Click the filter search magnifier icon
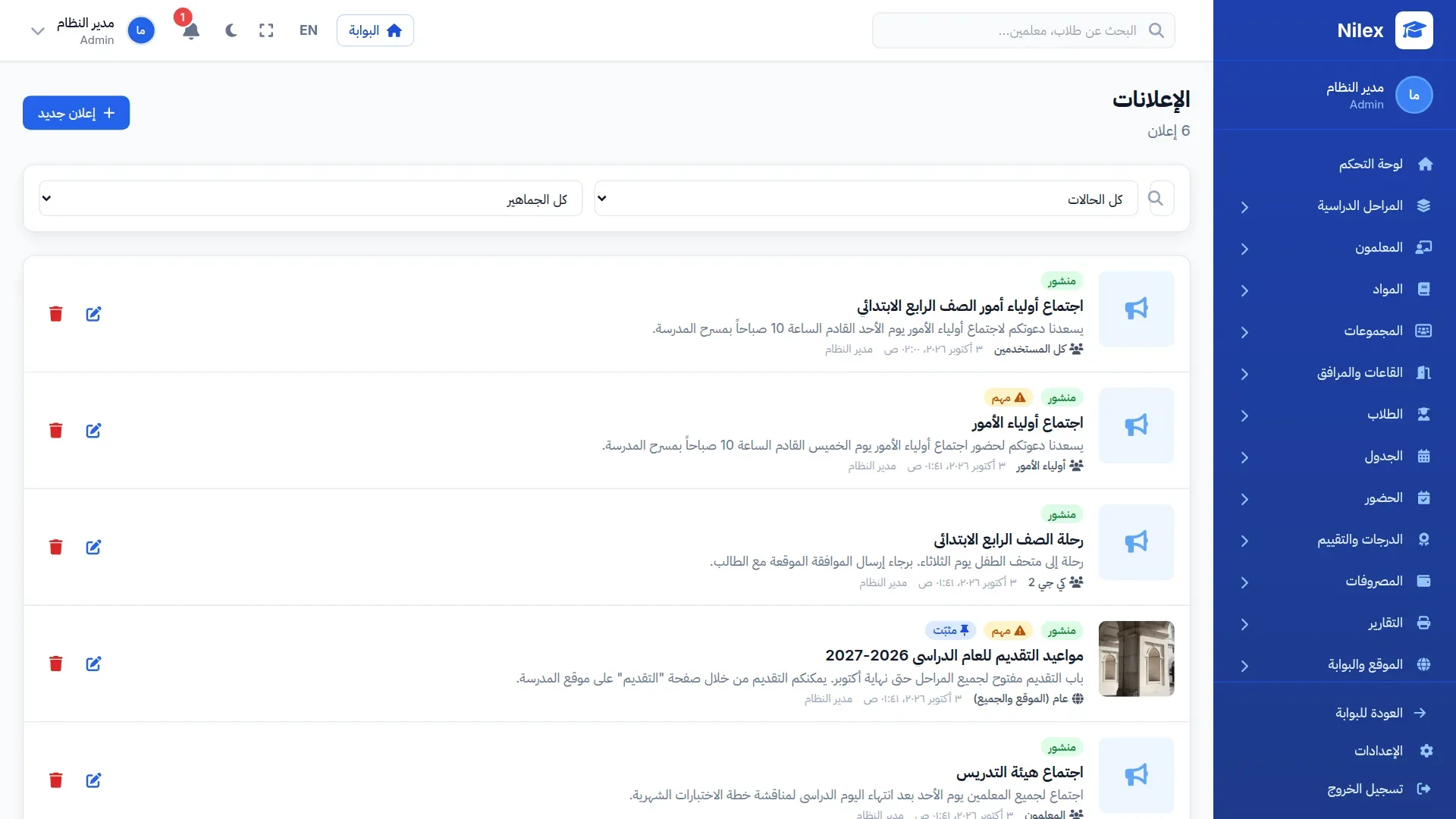The image size is (1456, 819). point(1156,198)
